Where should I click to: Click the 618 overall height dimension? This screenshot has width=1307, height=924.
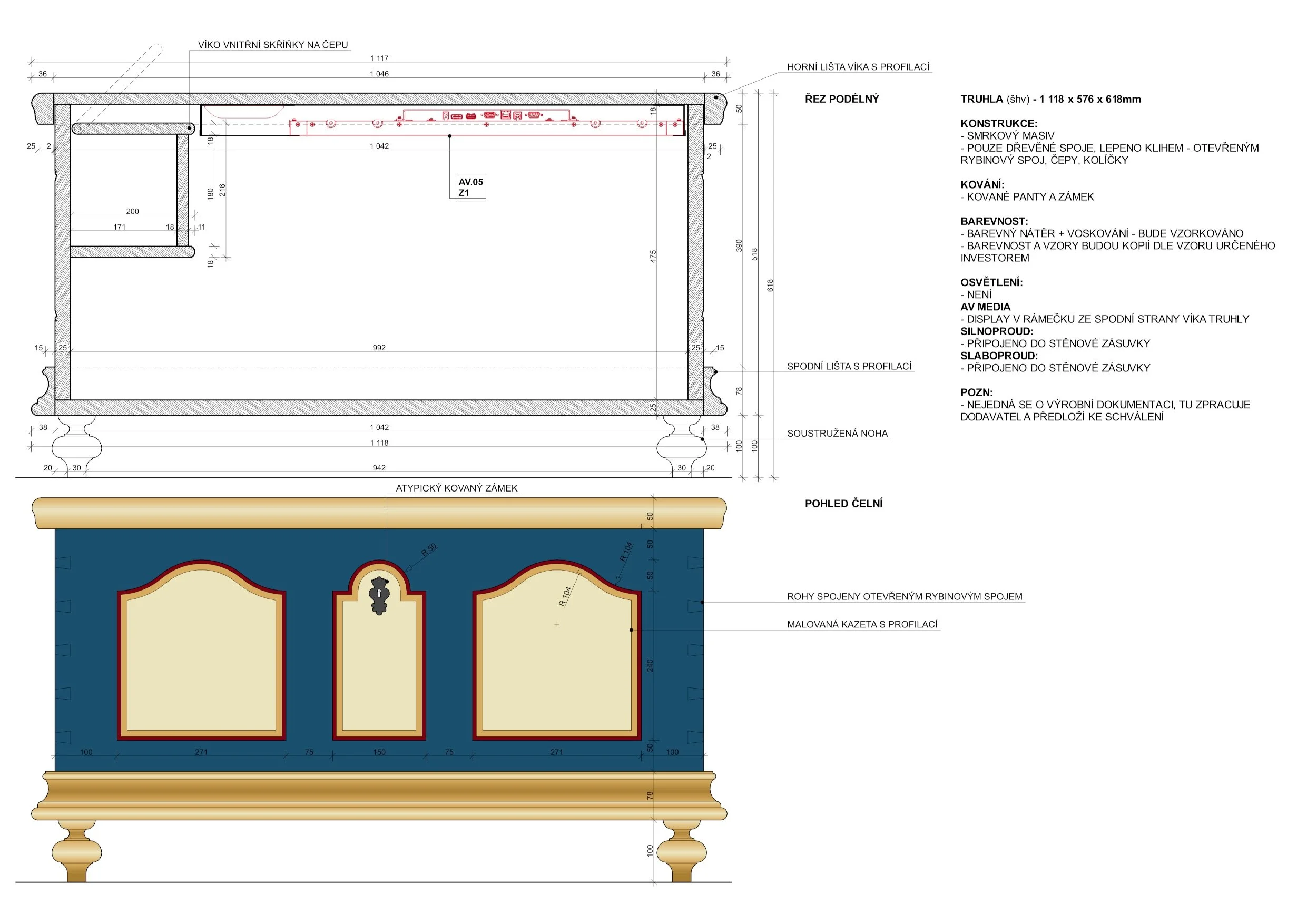coord(770,285)
